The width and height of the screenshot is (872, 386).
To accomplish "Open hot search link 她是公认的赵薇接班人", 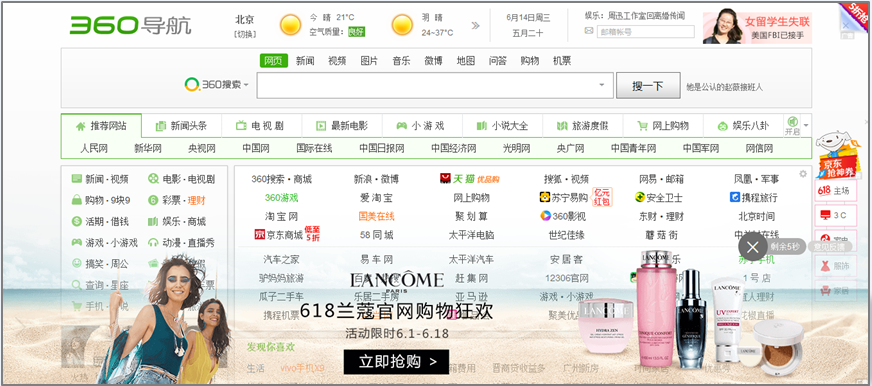I will 724,87.
